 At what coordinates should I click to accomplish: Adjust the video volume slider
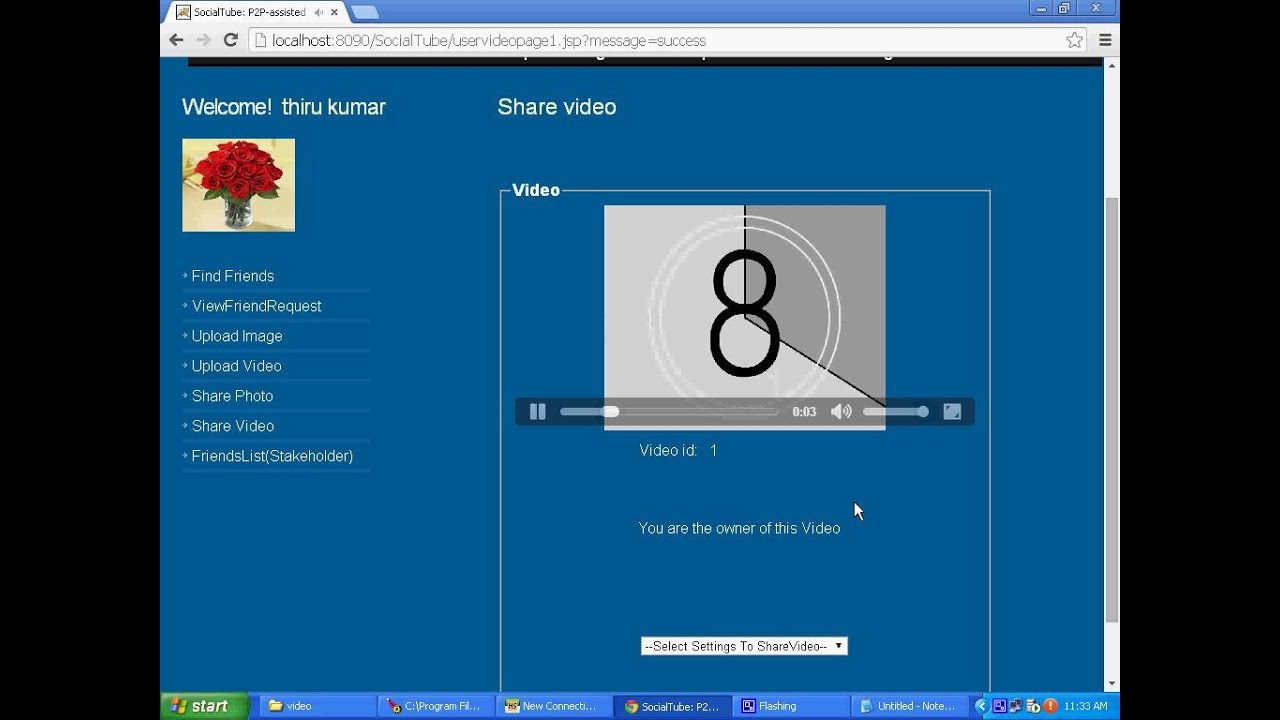(896, 411)
